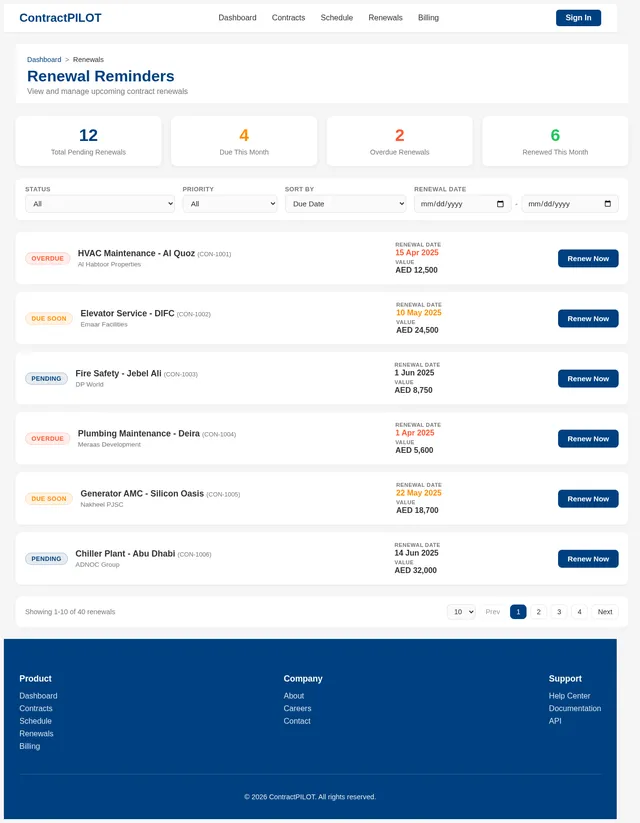Open the Contact link in footer
640x823 pixels.
click(x=297, y=721)
